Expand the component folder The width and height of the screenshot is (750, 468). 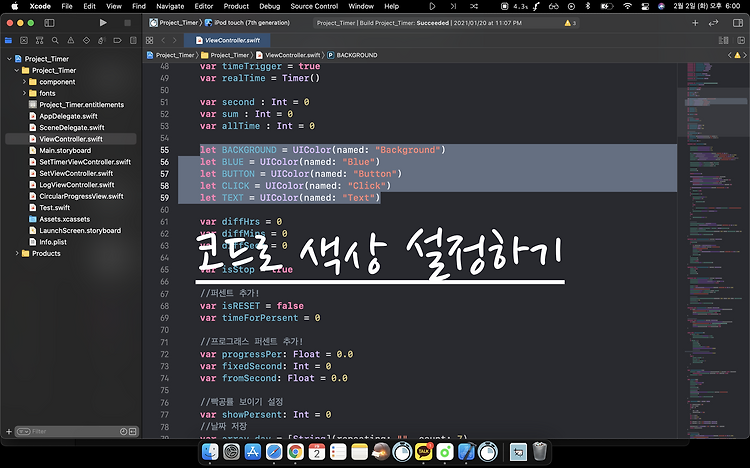tap(24, 82)
